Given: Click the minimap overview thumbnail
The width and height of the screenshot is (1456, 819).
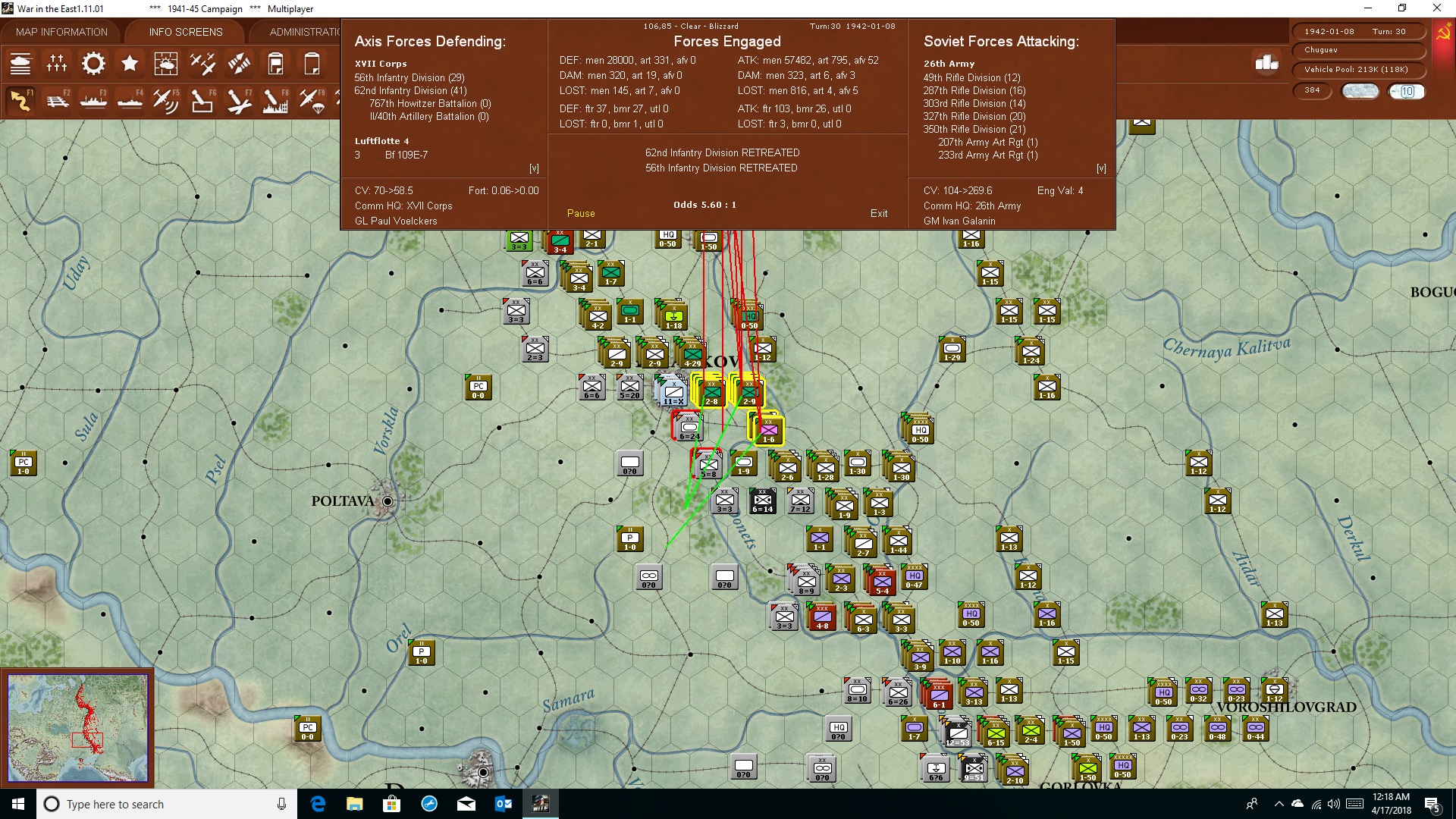Looking at the screenshot, I should 77,728.
